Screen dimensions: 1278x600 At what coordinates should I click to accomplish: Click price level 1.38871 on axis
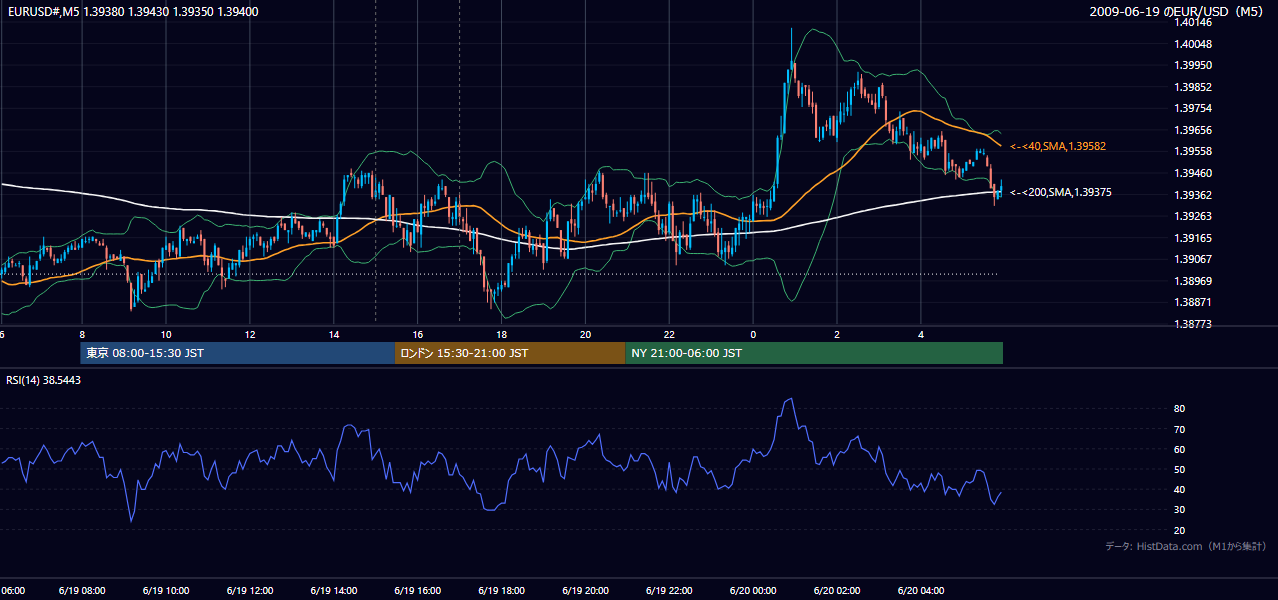pos(1194,302)
